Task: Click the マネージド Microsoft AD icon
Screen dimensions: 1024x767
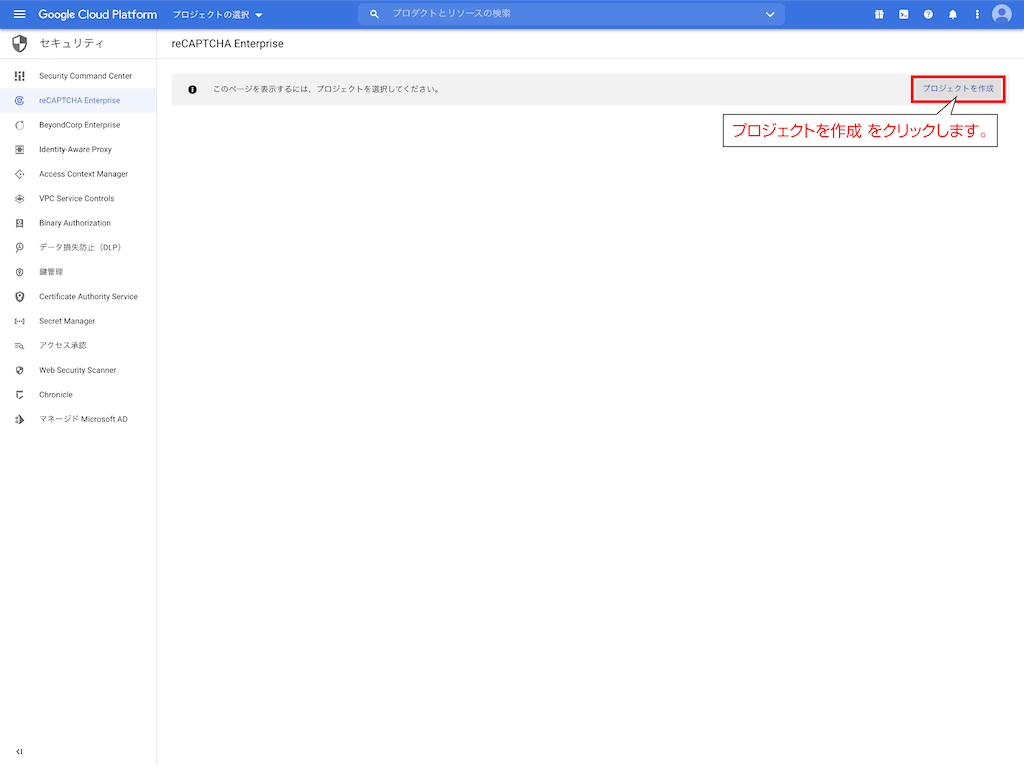Action: (x=20, y=419)
